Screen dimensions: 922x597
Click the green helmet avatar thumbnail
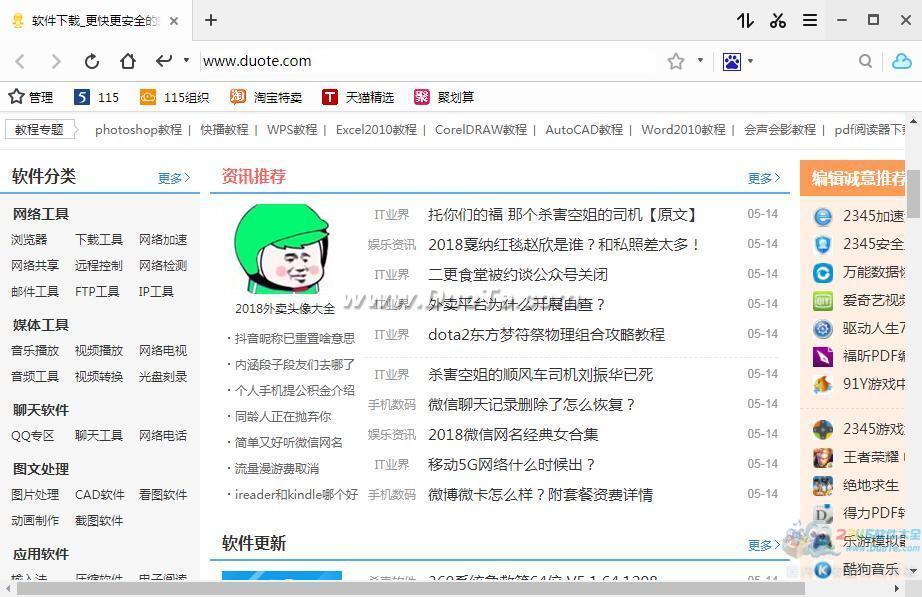[x=281, y=250]
